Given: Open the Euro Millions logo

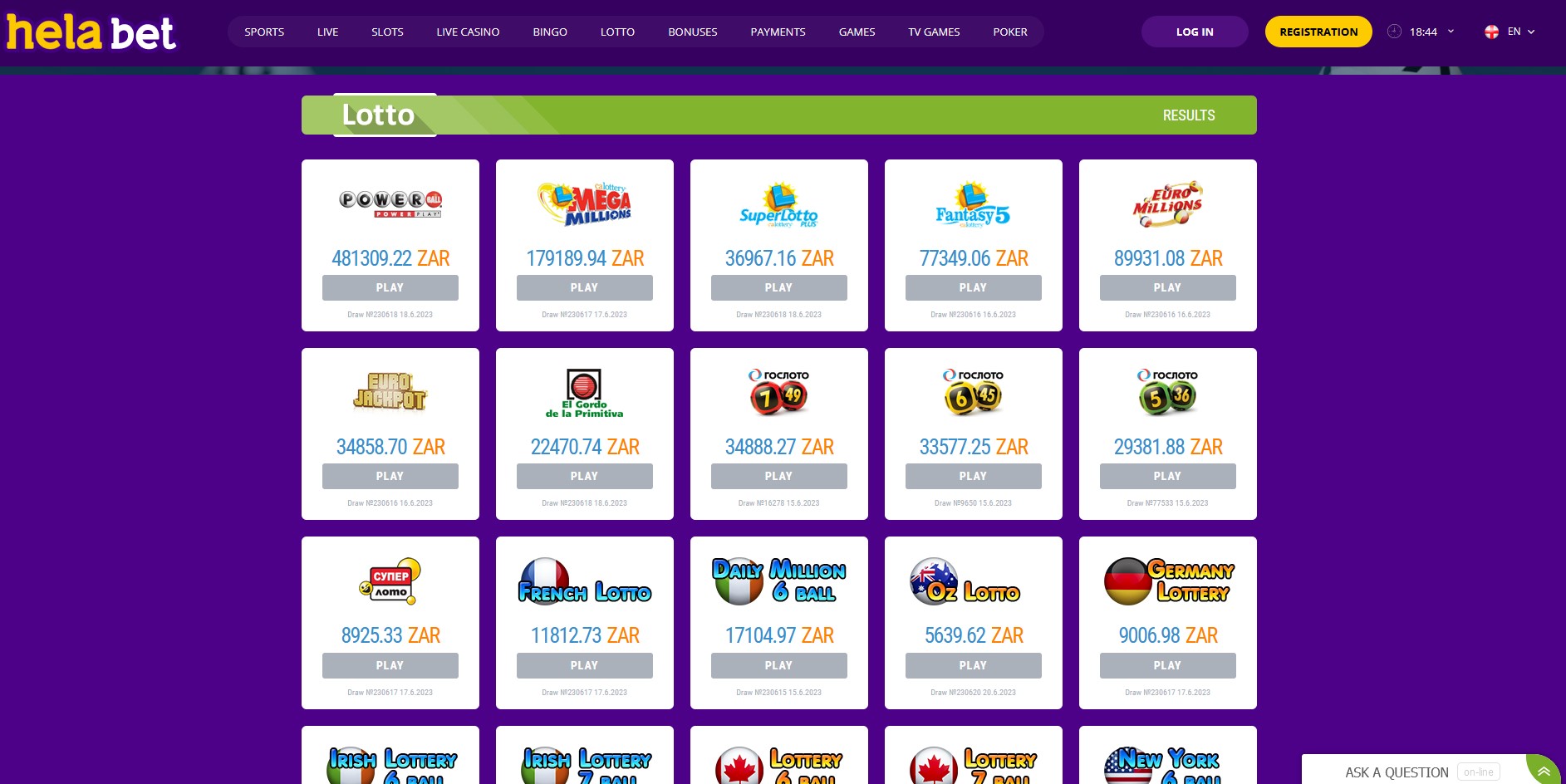Looking at the screenshot, I should tap(1168, 203).
